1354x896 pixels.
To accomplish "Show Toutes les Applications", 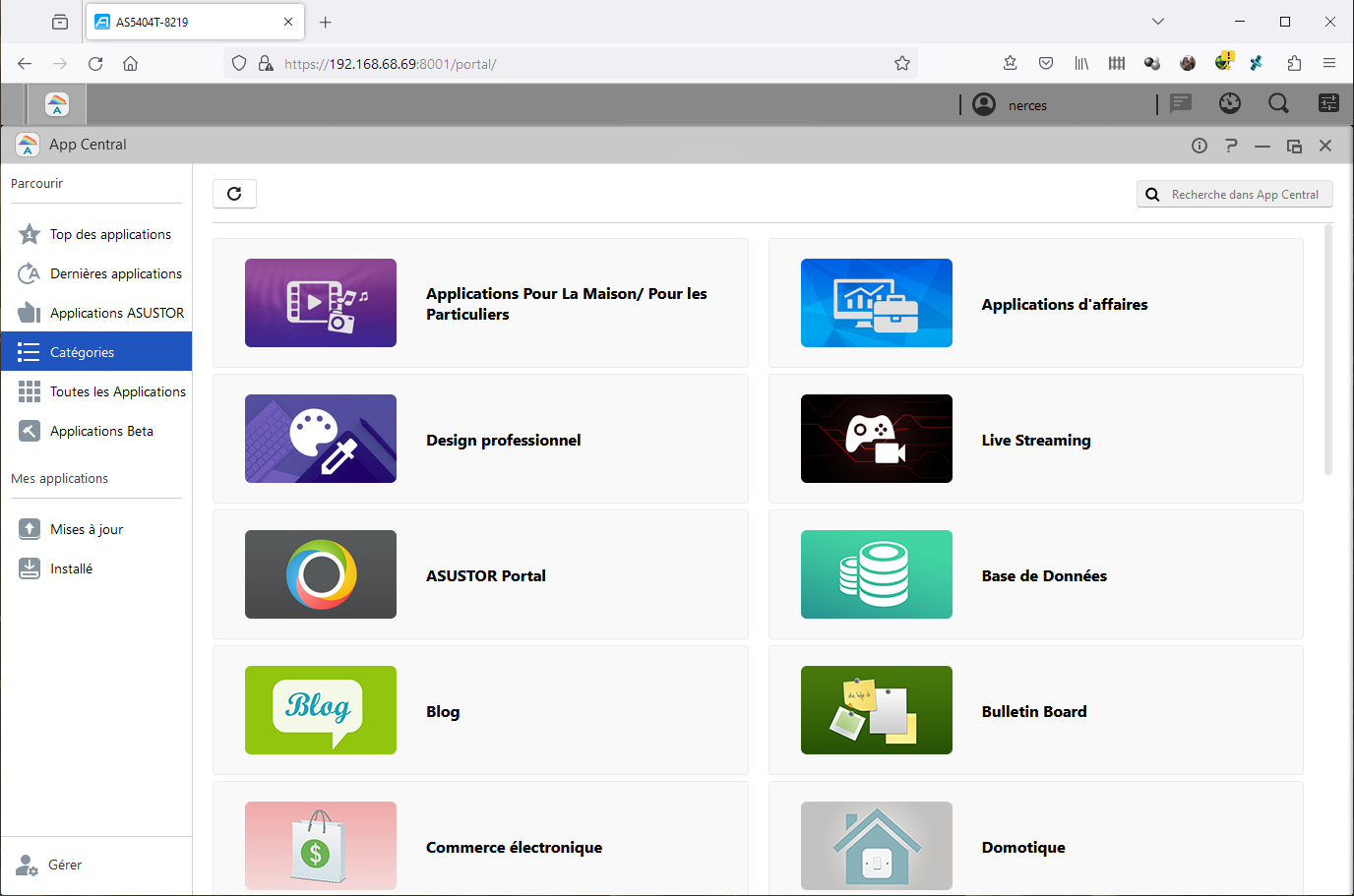I will (x=96, y=391).
